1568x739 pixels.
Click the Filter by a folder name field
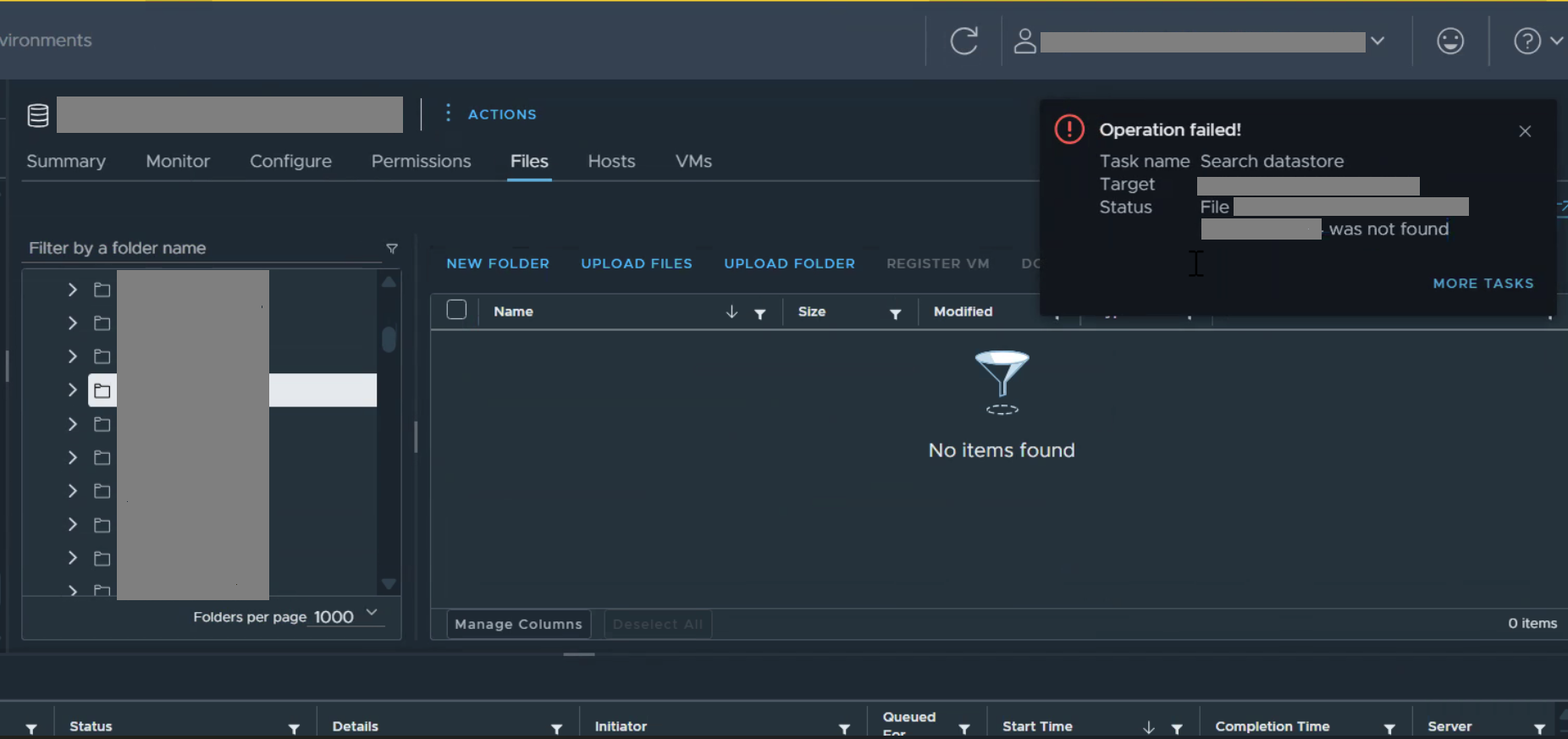pos(202,248)
